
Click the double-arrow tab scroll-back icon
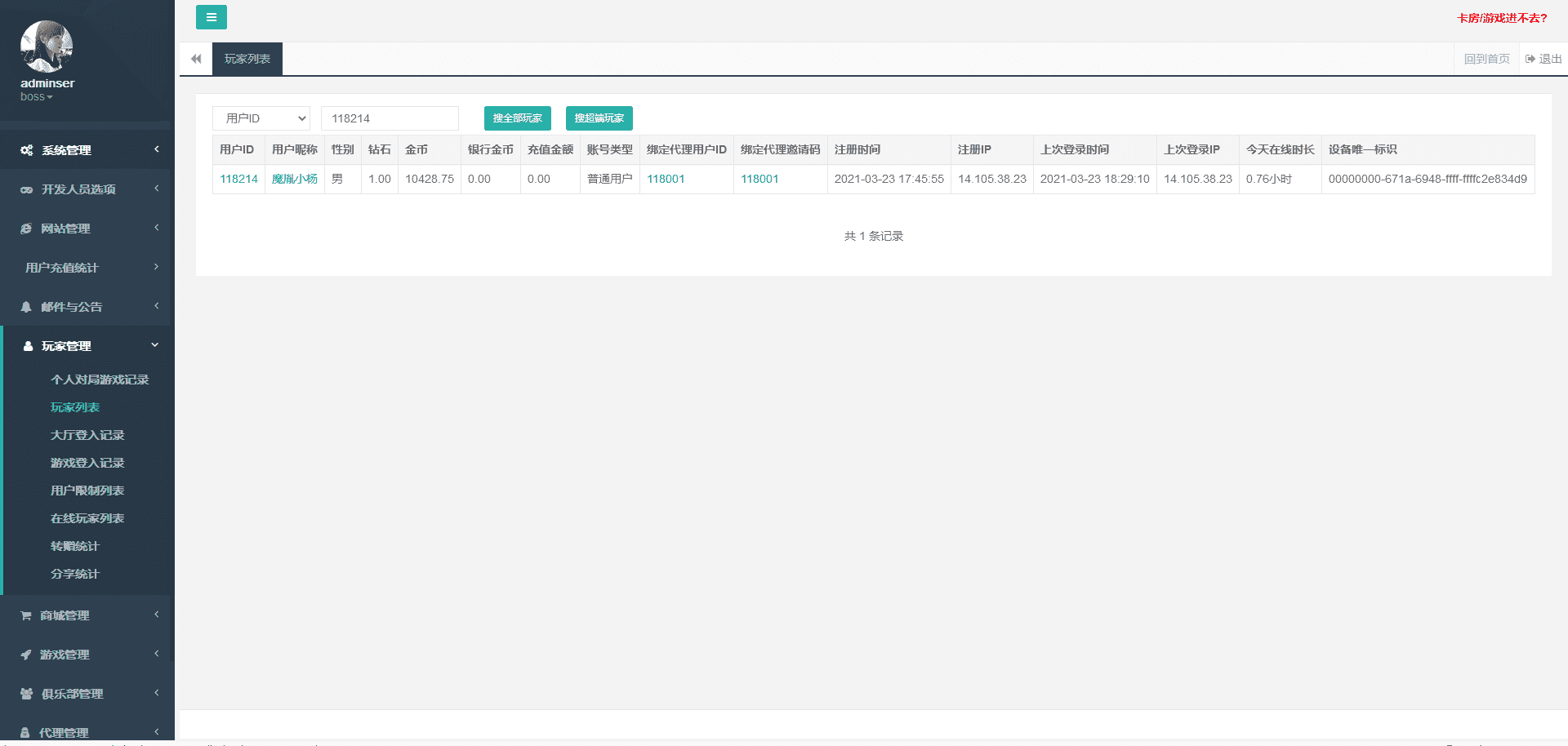[196, 59]
